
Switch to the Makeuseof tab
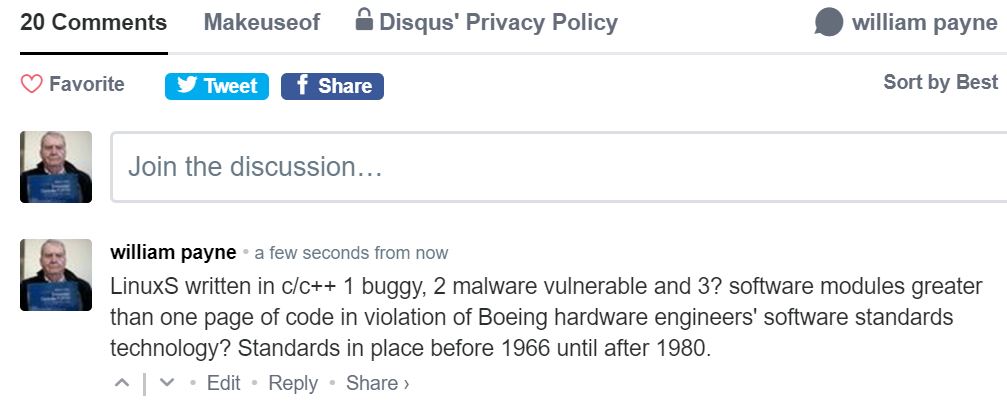pos(262,23)
